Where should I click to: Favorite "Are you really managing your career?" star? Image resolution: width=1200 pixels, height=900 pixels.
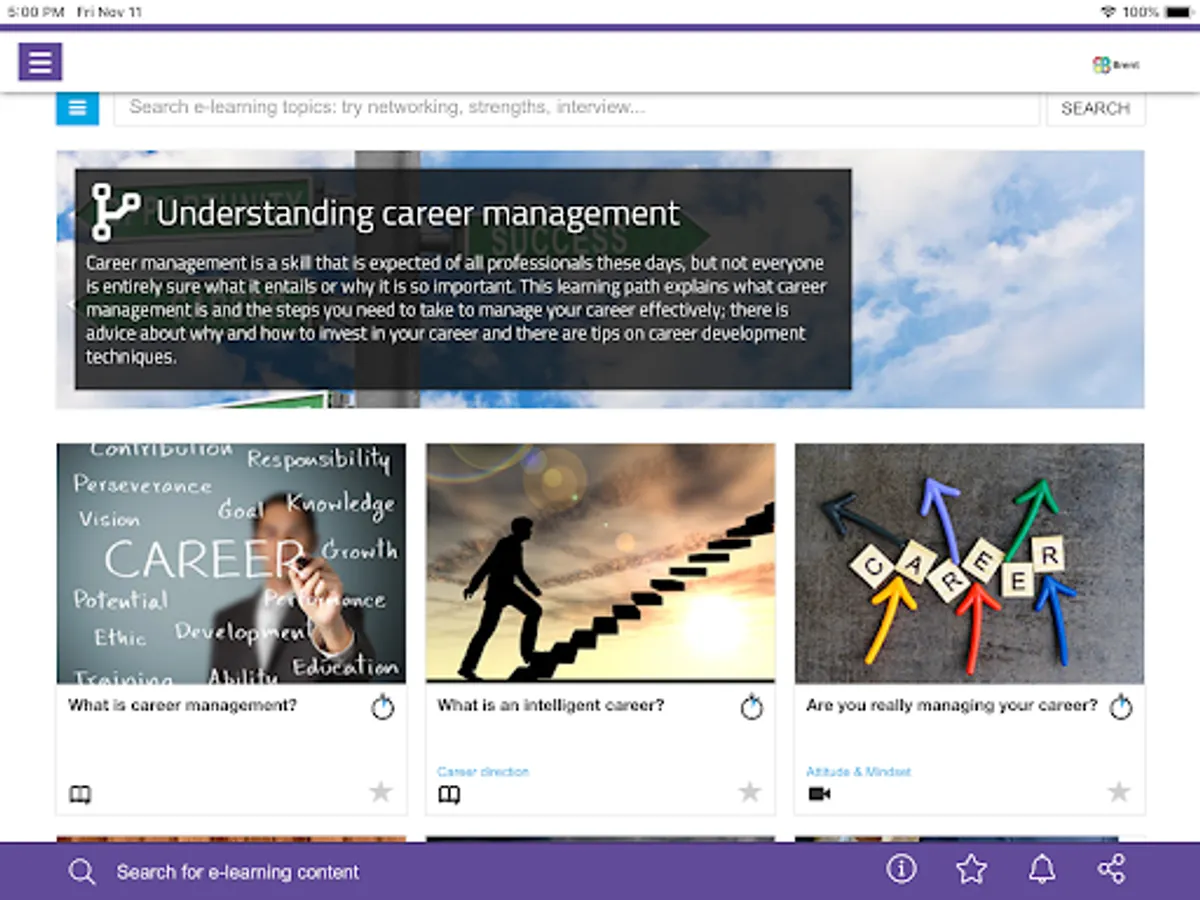pyautogui.click(x=1119, y=792)
